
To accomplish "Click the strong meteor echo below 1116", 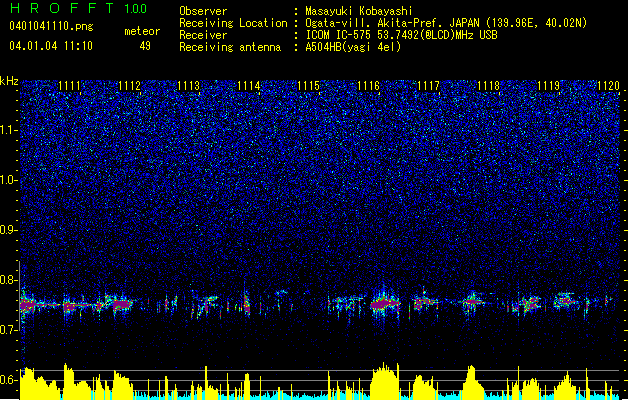I will 384,304.
